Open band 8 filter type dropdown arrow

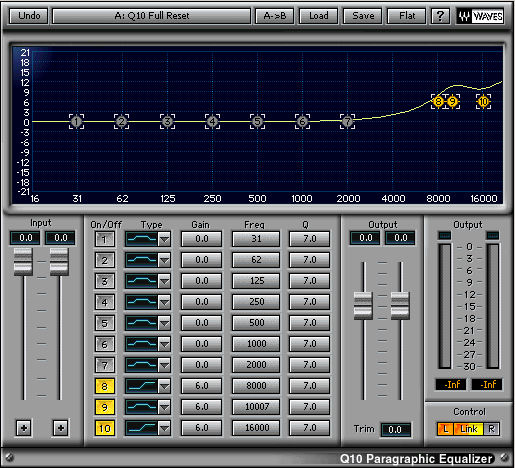coord(164,386)
